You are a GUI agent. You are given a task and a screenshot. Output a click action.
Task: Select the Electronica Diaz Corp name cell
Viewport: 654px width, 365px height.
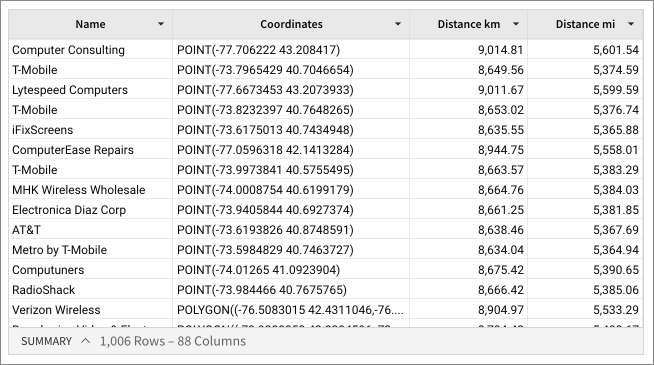(x=91, y=210)
